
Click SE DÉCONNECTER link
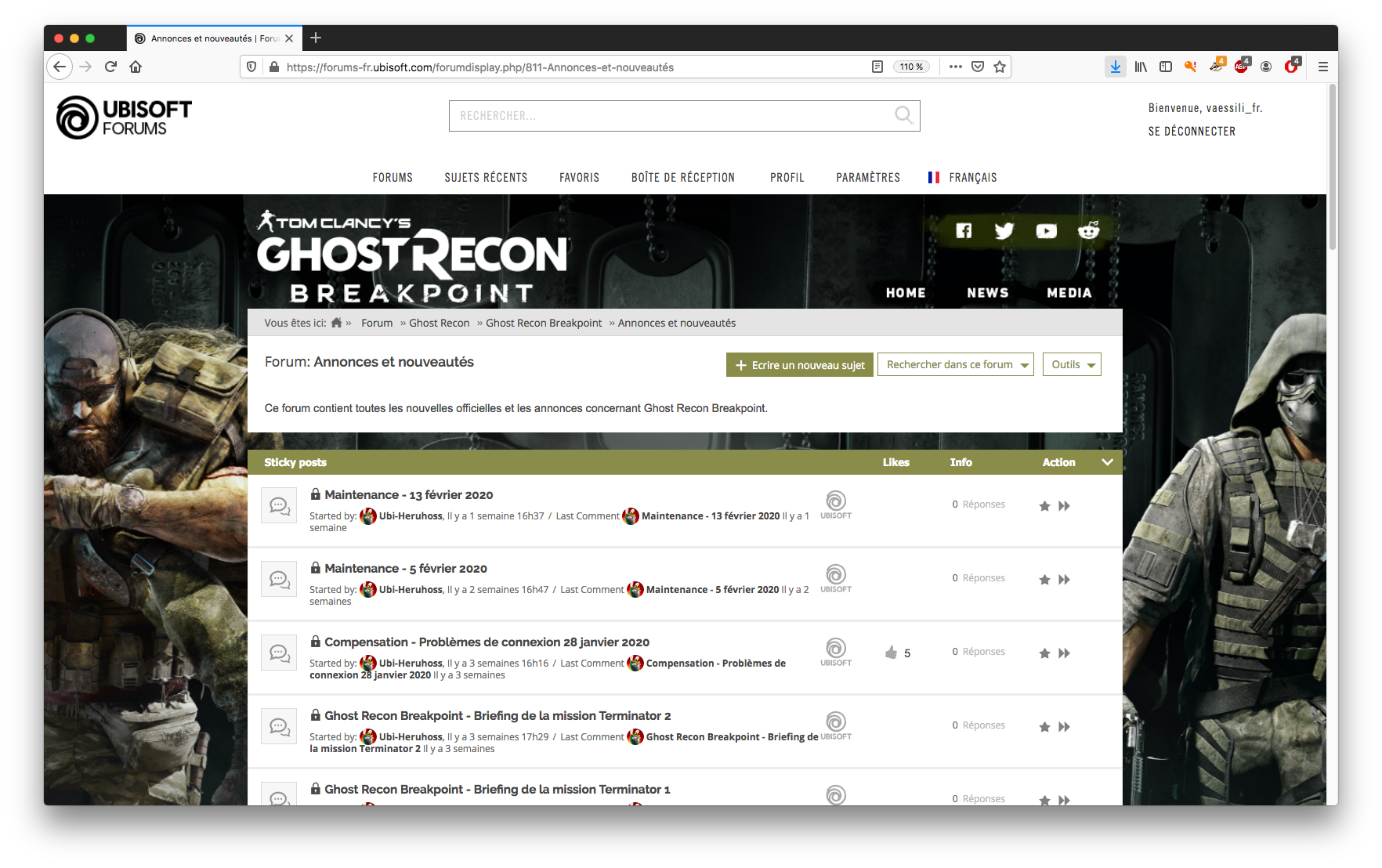pos(1192,132)
